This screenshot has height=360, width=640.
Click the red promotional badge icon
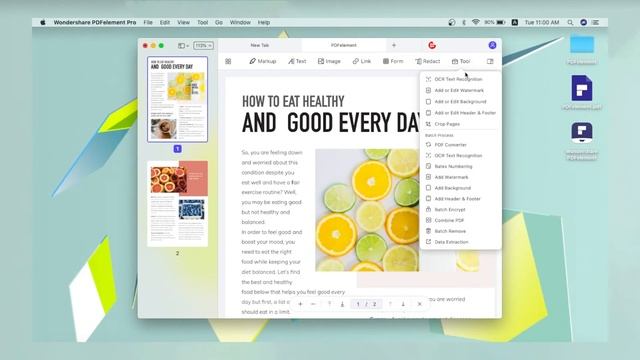[432, 45]
